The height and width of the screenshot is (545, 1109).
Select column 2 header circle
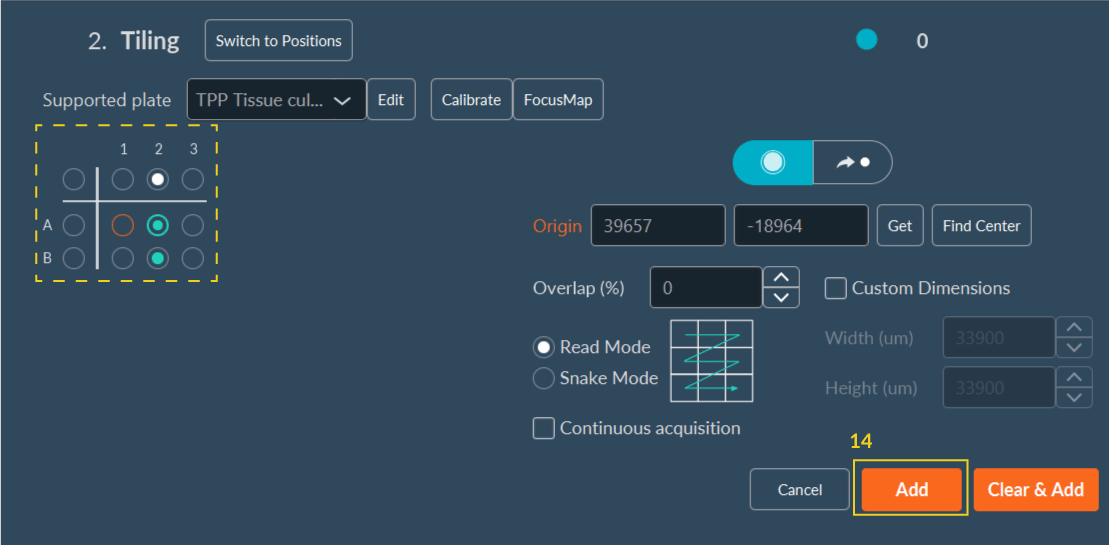(x=157, y=180)
